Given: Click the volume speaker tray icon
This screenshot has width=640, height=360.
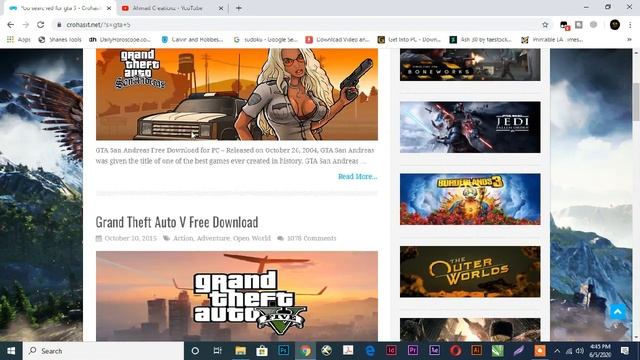Looking at the screenshot, I should (x=580, y=351).
